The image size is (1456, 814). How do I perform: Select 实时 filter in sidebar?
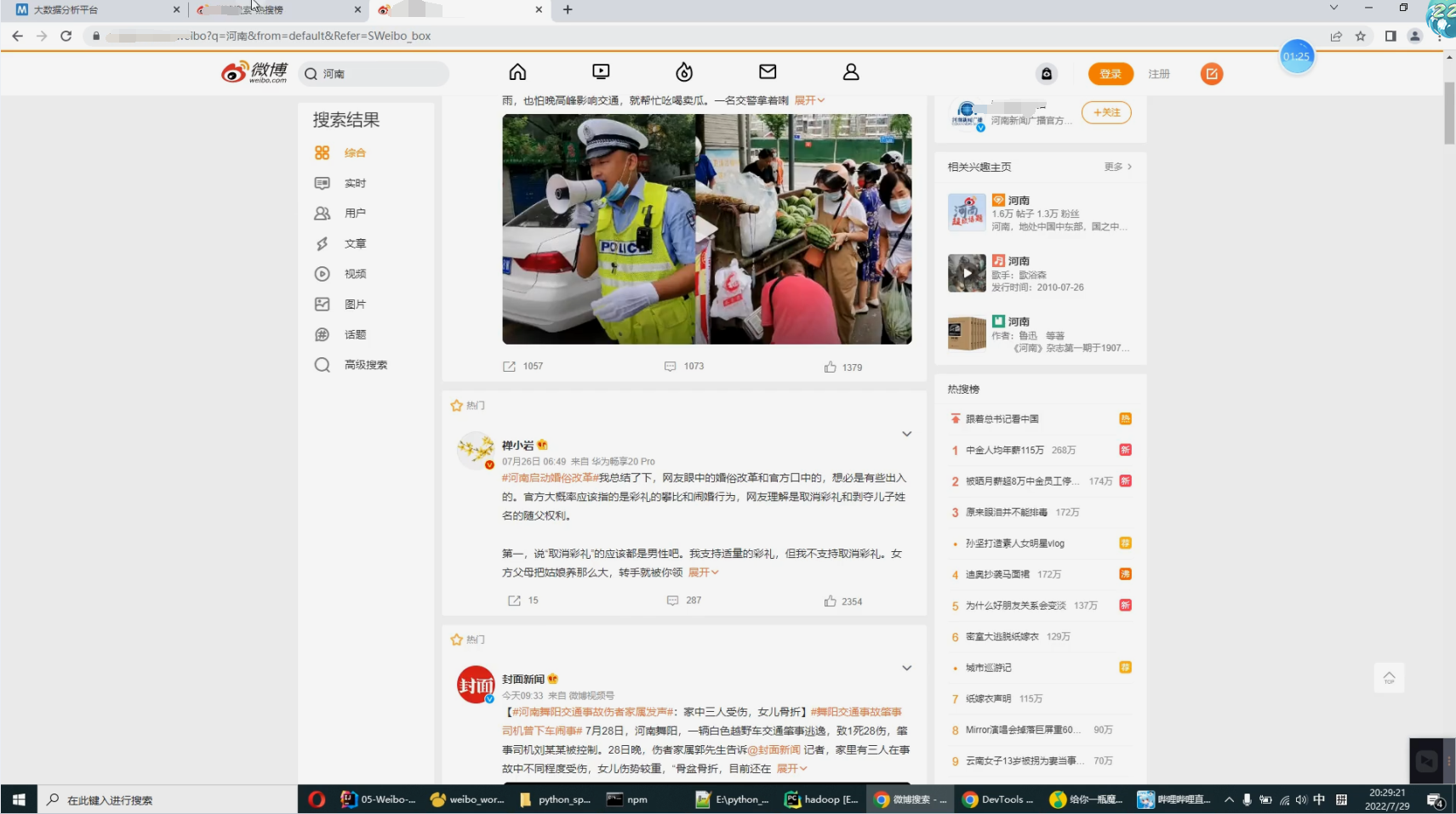(x=355, y=184)
